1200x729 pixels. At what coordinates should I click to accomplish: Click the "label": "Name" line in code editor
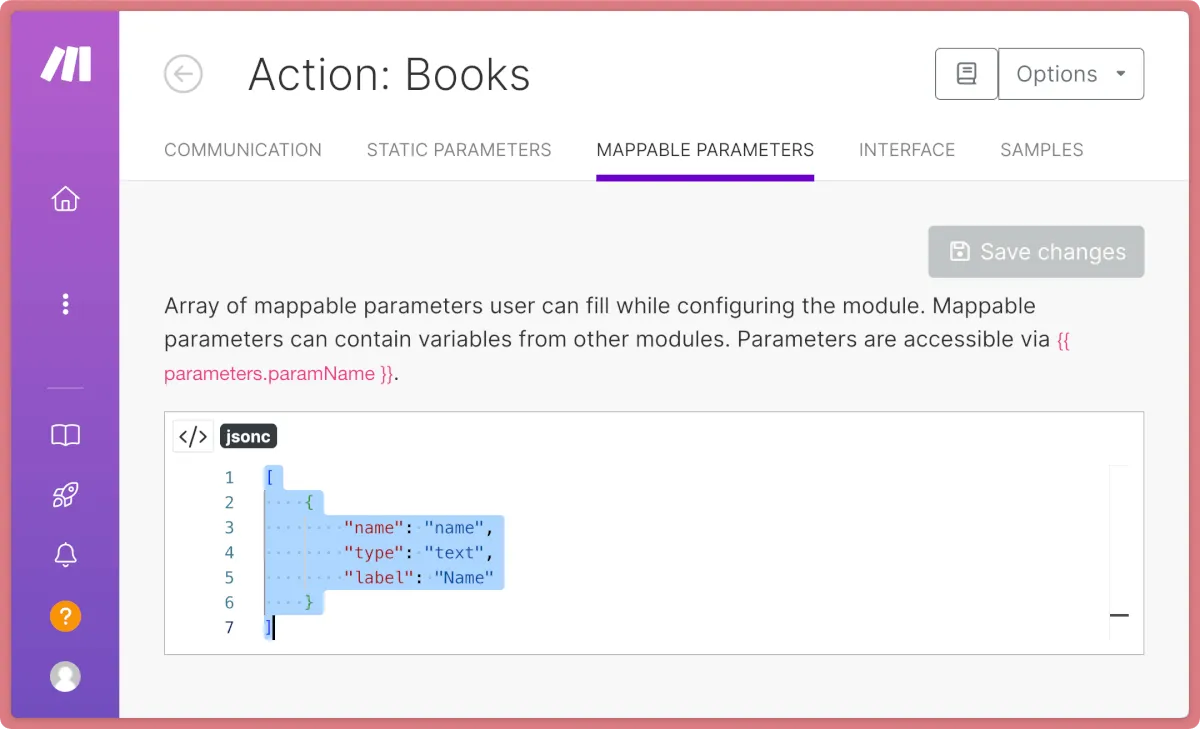coord(419,577)
